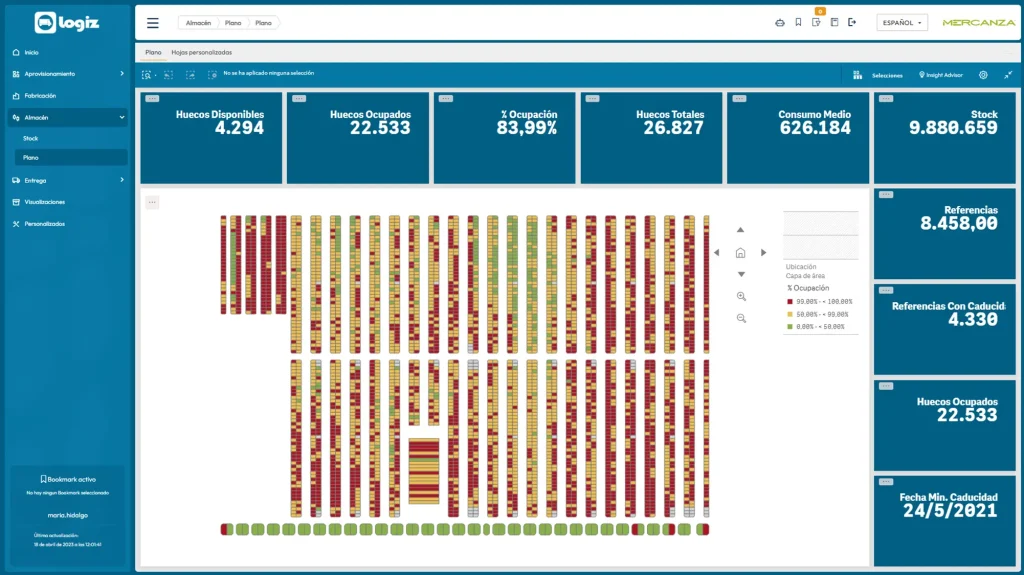
Task: Click the logout icon in the header
Action: (x=852, y=23)
